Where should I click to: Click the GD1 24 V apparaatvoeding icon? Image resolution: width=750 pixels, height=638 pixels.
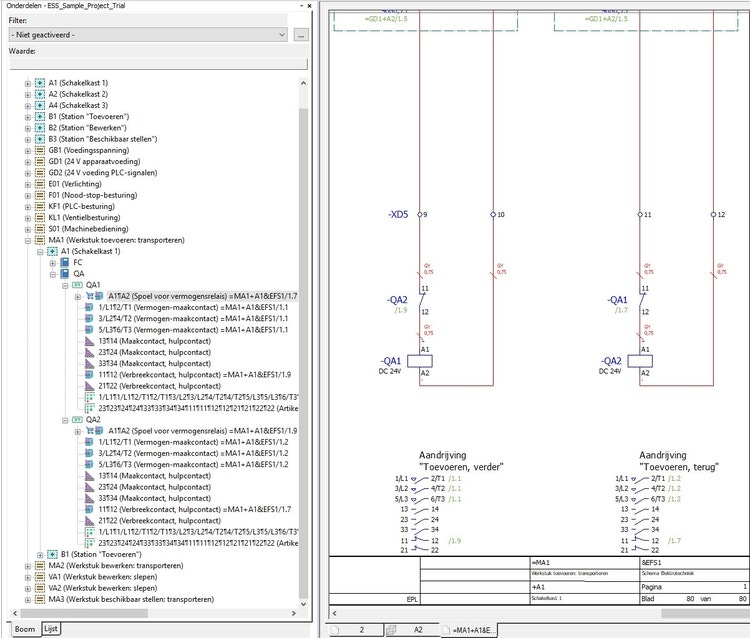click(40, 161)
